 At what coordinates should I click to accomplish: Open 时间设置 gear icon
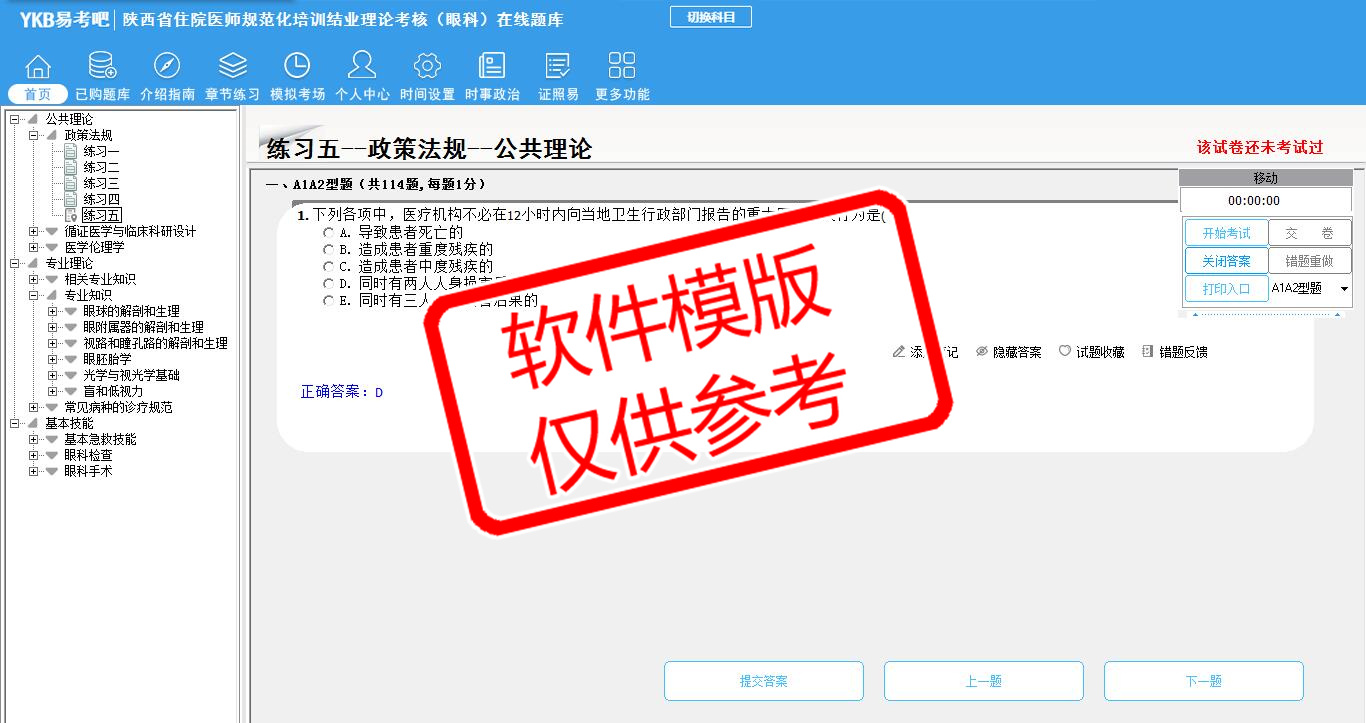point(427,67)
